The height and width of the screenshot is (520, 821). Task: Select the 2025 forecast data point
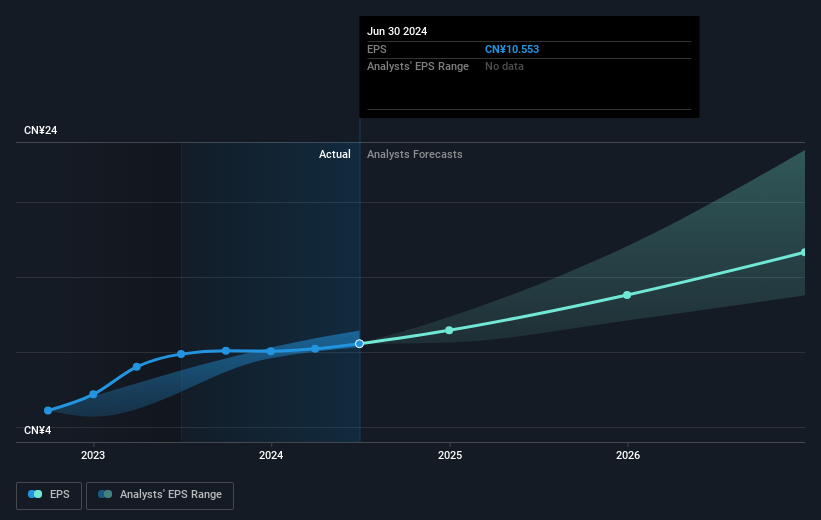point(449,330)
